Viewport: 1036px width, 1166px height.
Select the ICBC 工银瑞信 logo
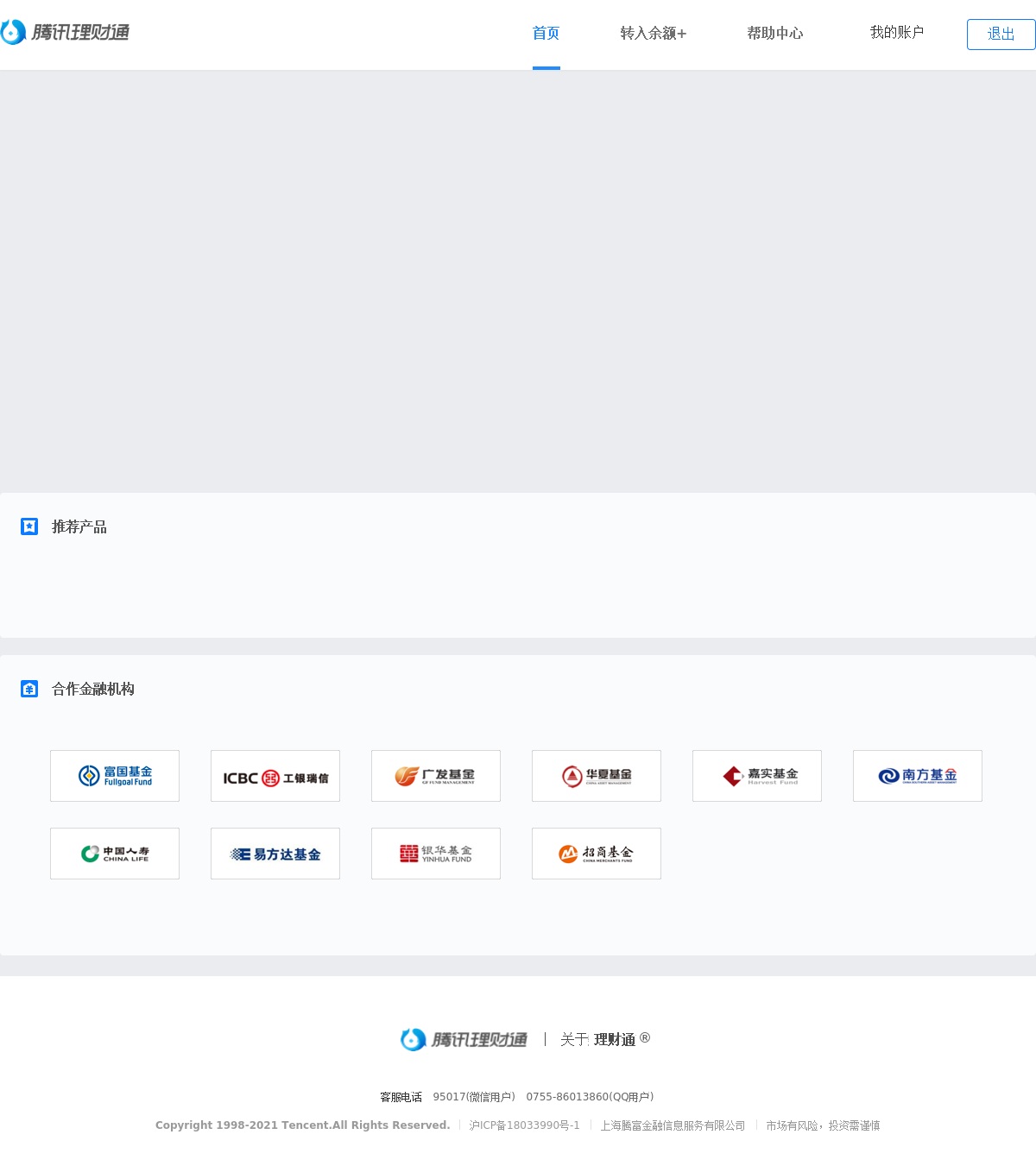coord(275,776)
